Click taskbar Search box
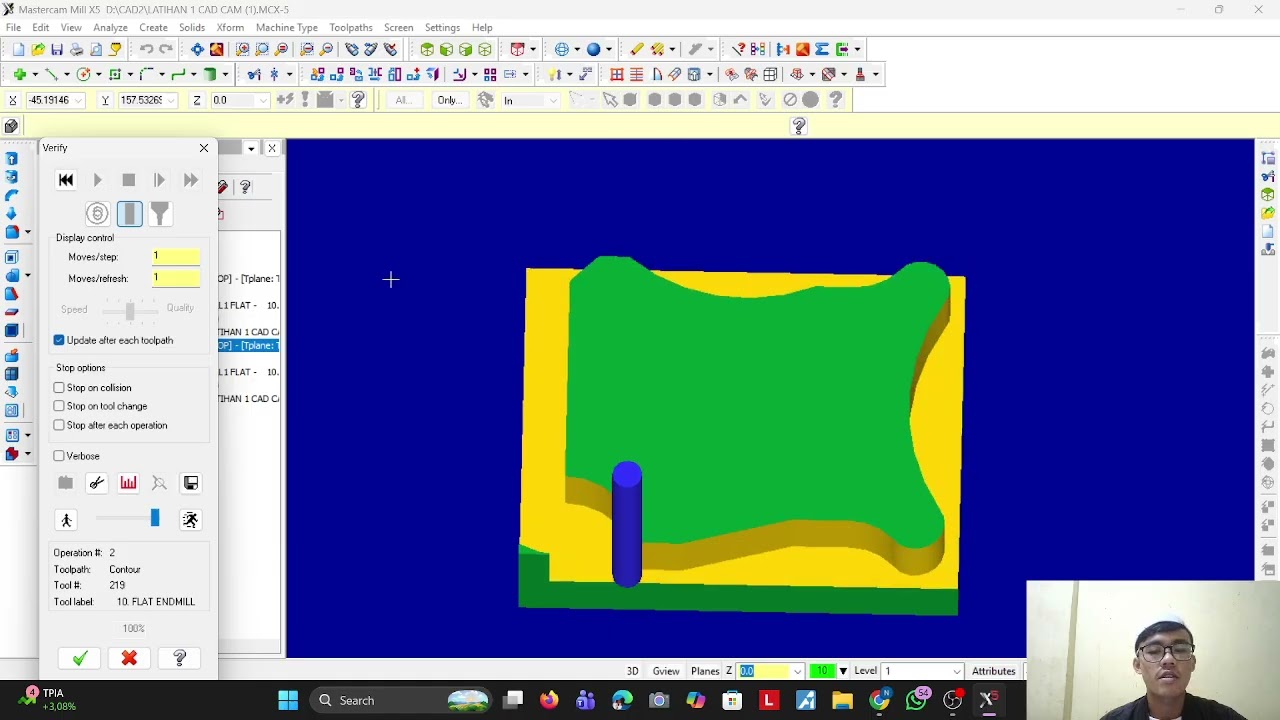Image resolution: width=1280 pixels, height=720 pixels. pyautogui.click(x=400, y=700)
